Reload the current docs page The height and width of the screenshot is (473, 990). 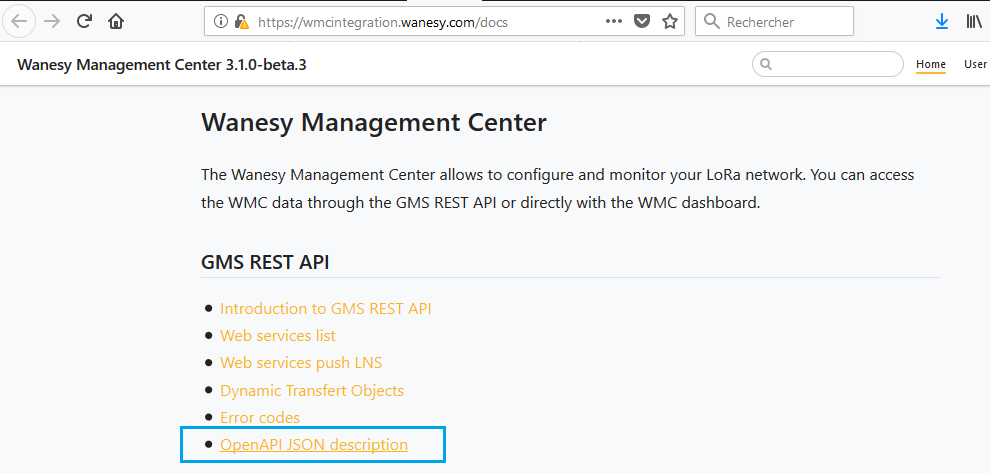pos(85,21)
